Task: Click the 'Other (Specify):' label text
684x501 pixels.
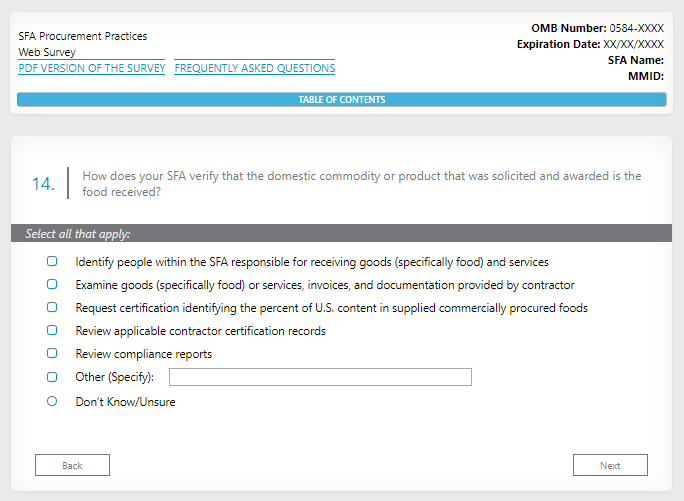Action: click(x=115, y=377)
